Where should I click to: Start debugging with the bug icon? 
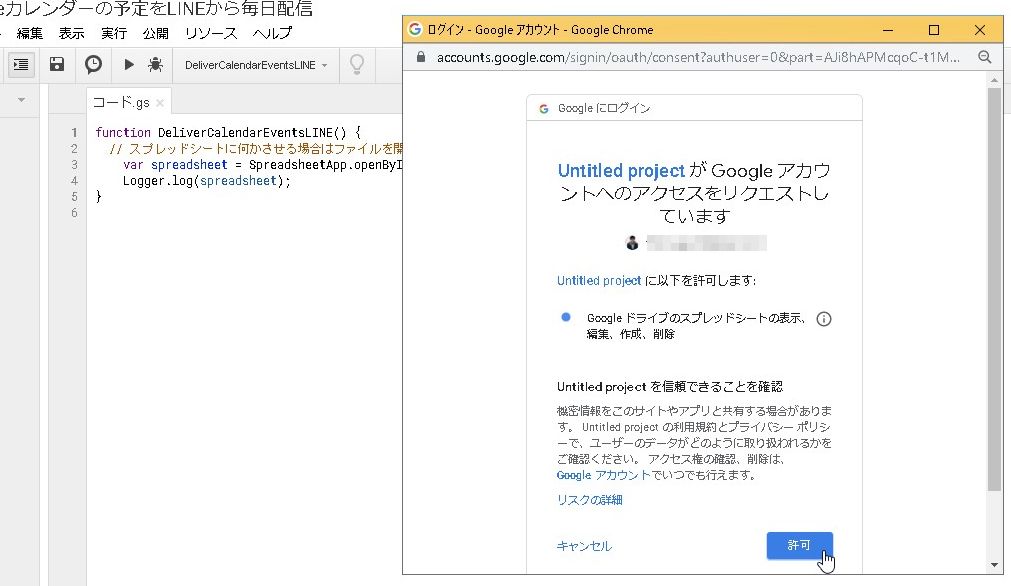[x=155, y=64]
